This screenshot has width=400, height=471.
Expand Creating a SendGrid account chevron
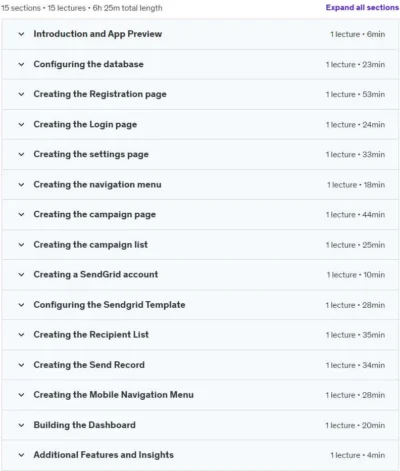(21, 275)
